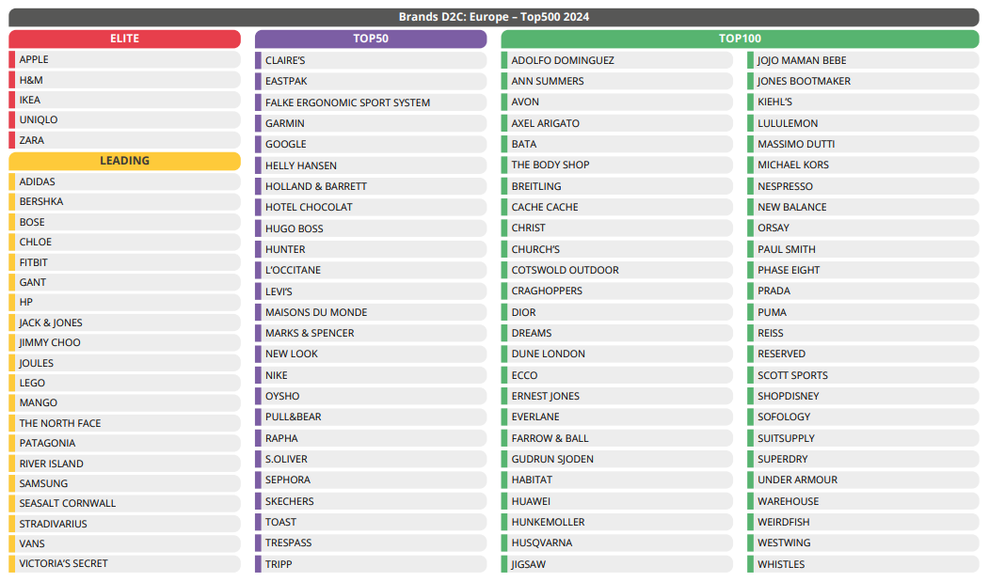Select THE NORTH FACE brand row
This screenshot has width=989, height=582.
click(124, 423)
